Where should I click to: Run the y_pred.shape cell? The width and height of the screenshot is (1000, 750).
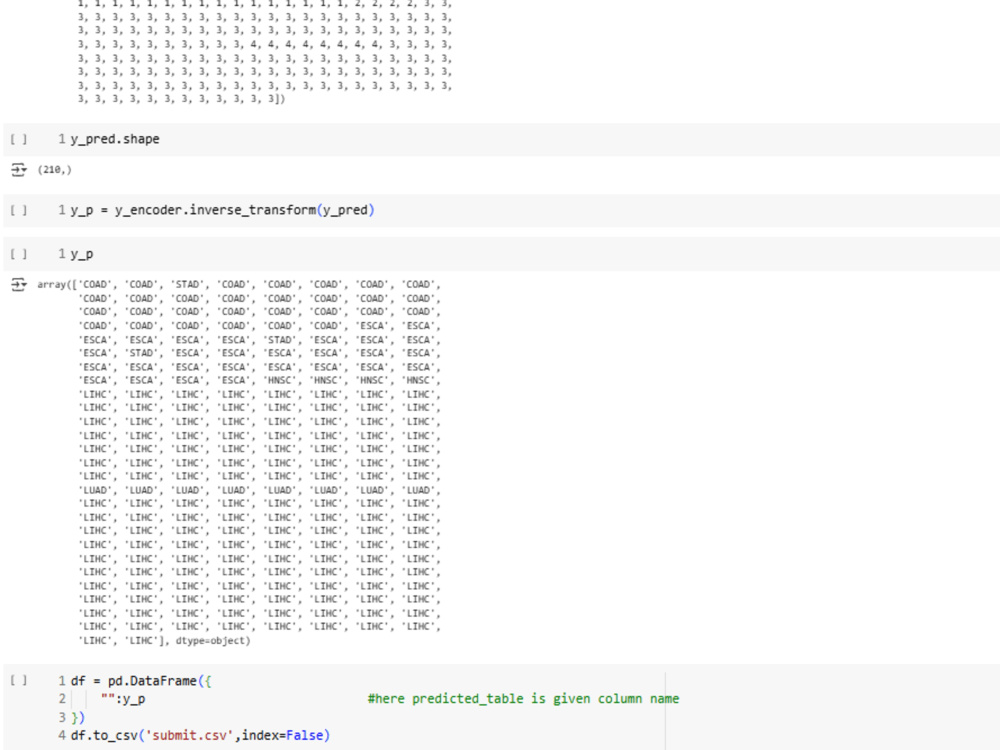coord(19,139)
